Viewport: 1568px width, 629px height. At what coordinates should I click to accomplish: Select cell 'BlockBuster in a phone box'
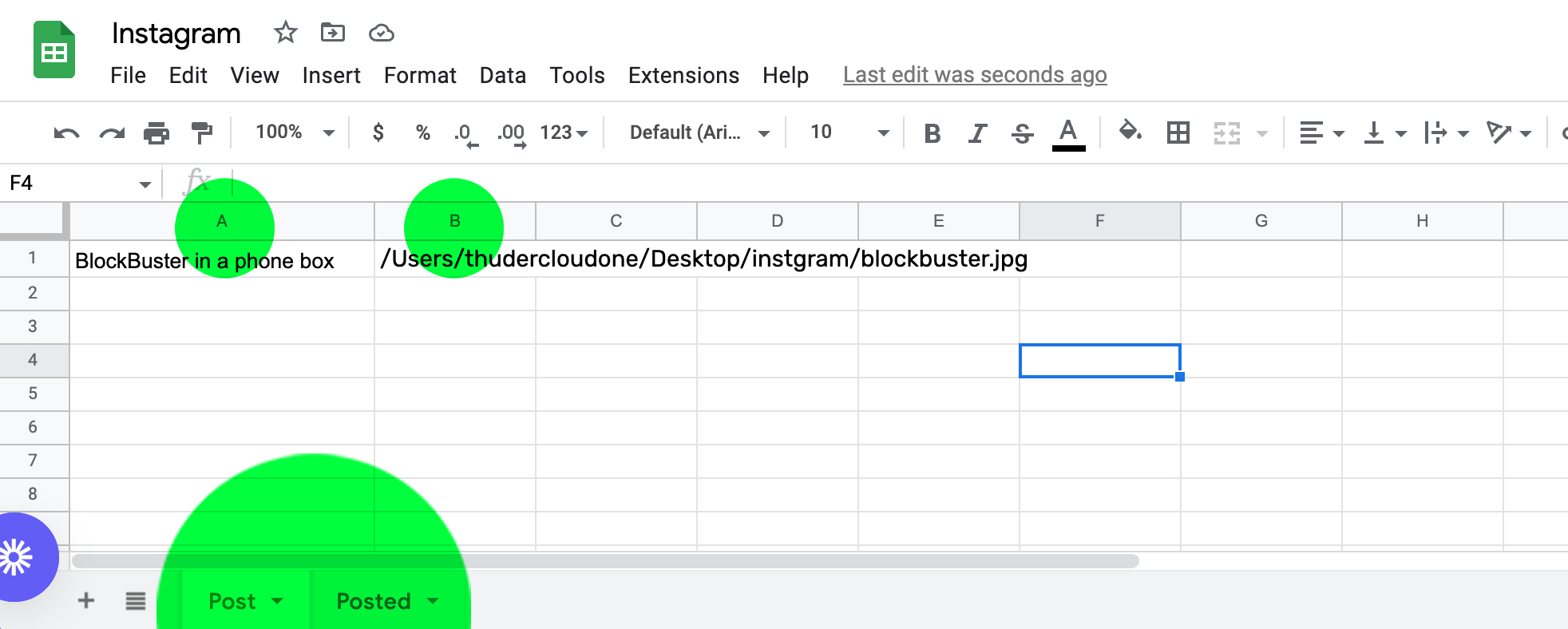point(222,259)
